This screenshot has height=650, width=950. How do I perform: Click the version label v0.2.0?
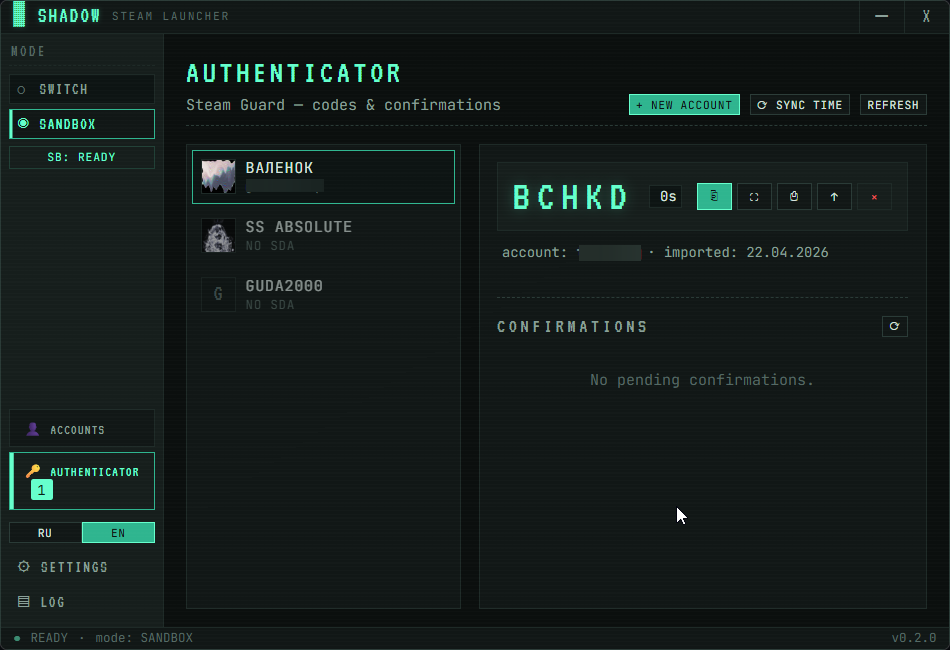point(914,638)
